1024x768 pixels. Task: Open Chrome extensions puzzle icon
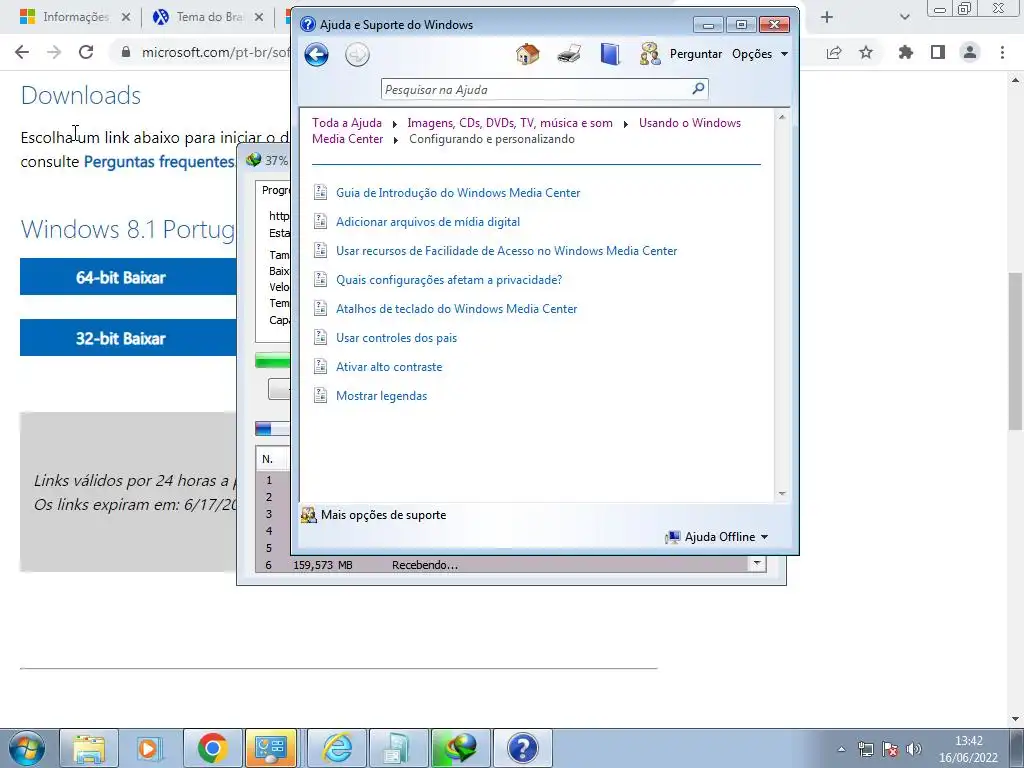coord(905,52)
